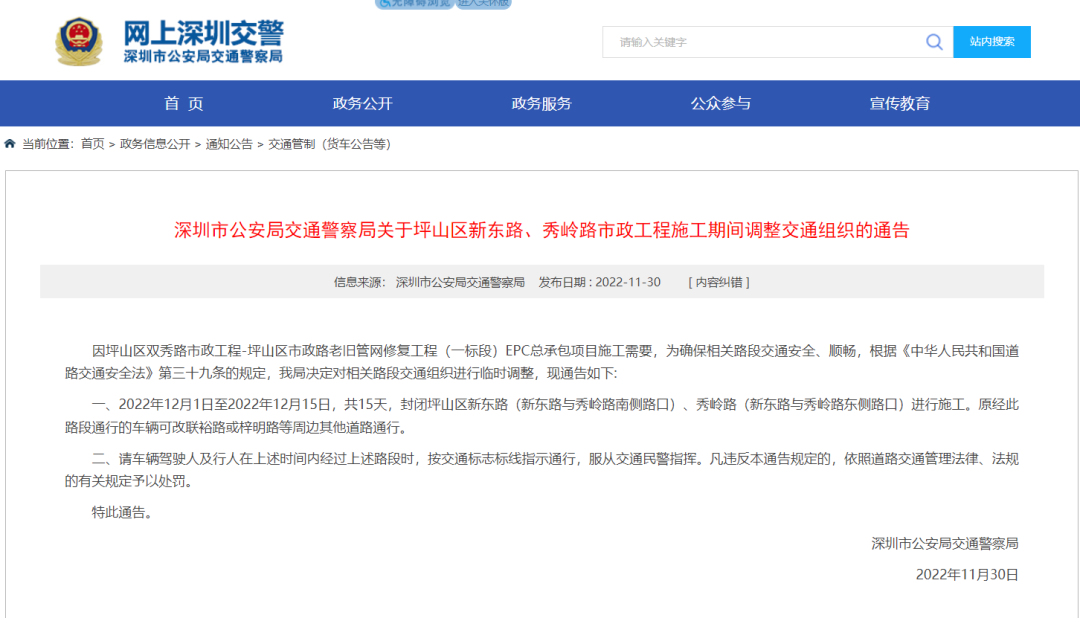Click the 发布日期 2022-11-30 text
Viewport: 1080px width, 618px height.
tap(599, 282)
